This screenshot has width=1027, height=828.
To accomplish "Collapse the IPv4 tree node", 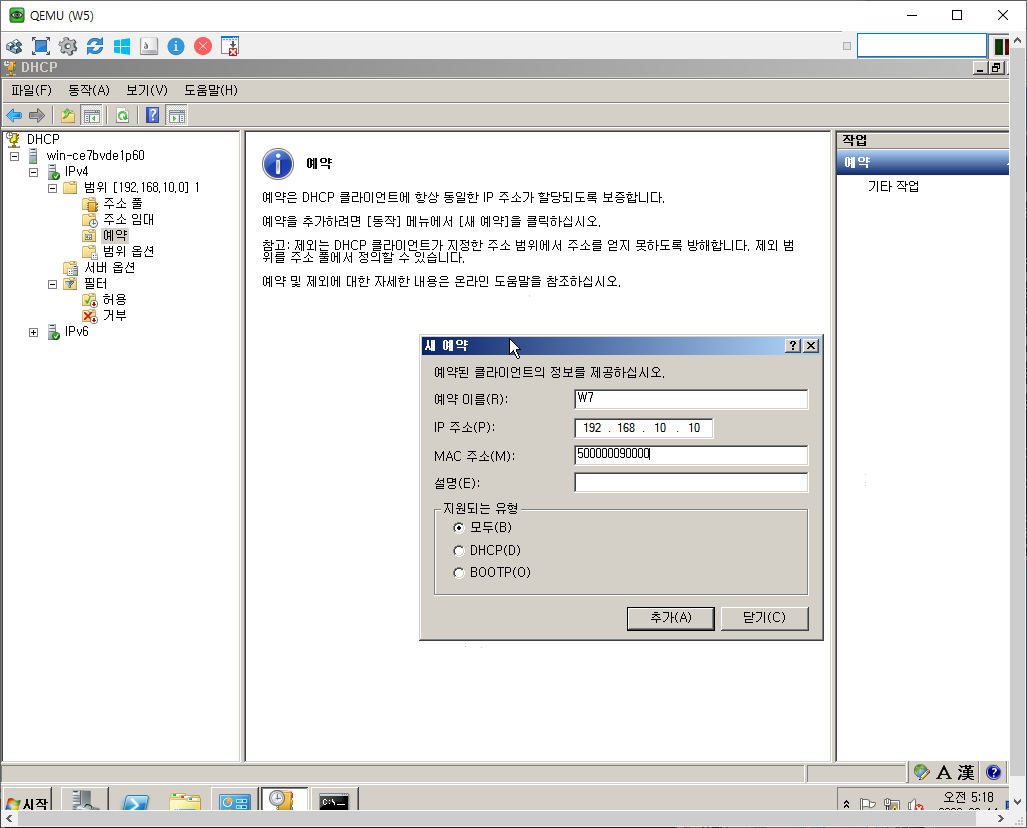I will 33,172.
